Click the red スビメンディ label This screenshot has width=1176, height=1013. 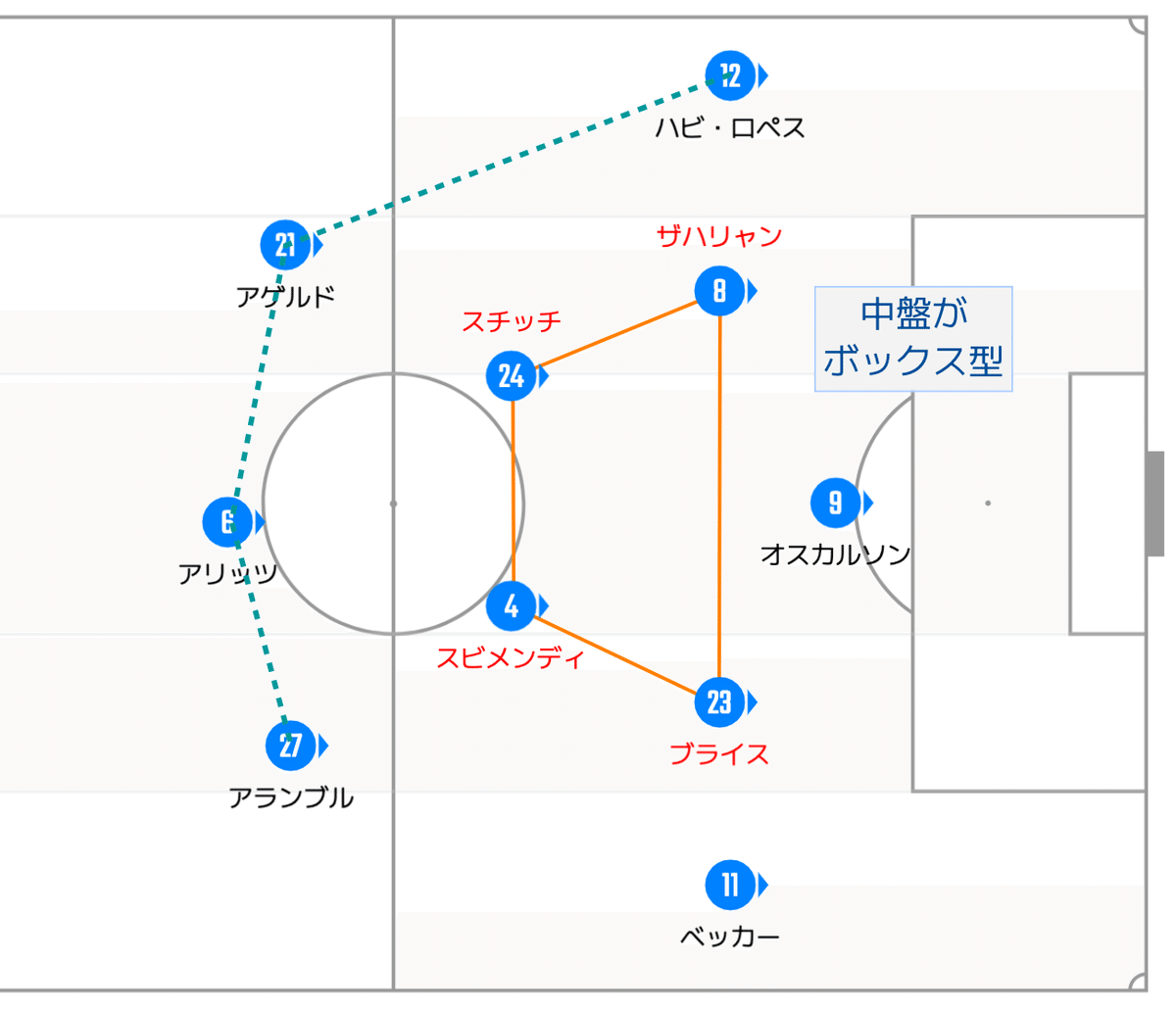511,657
